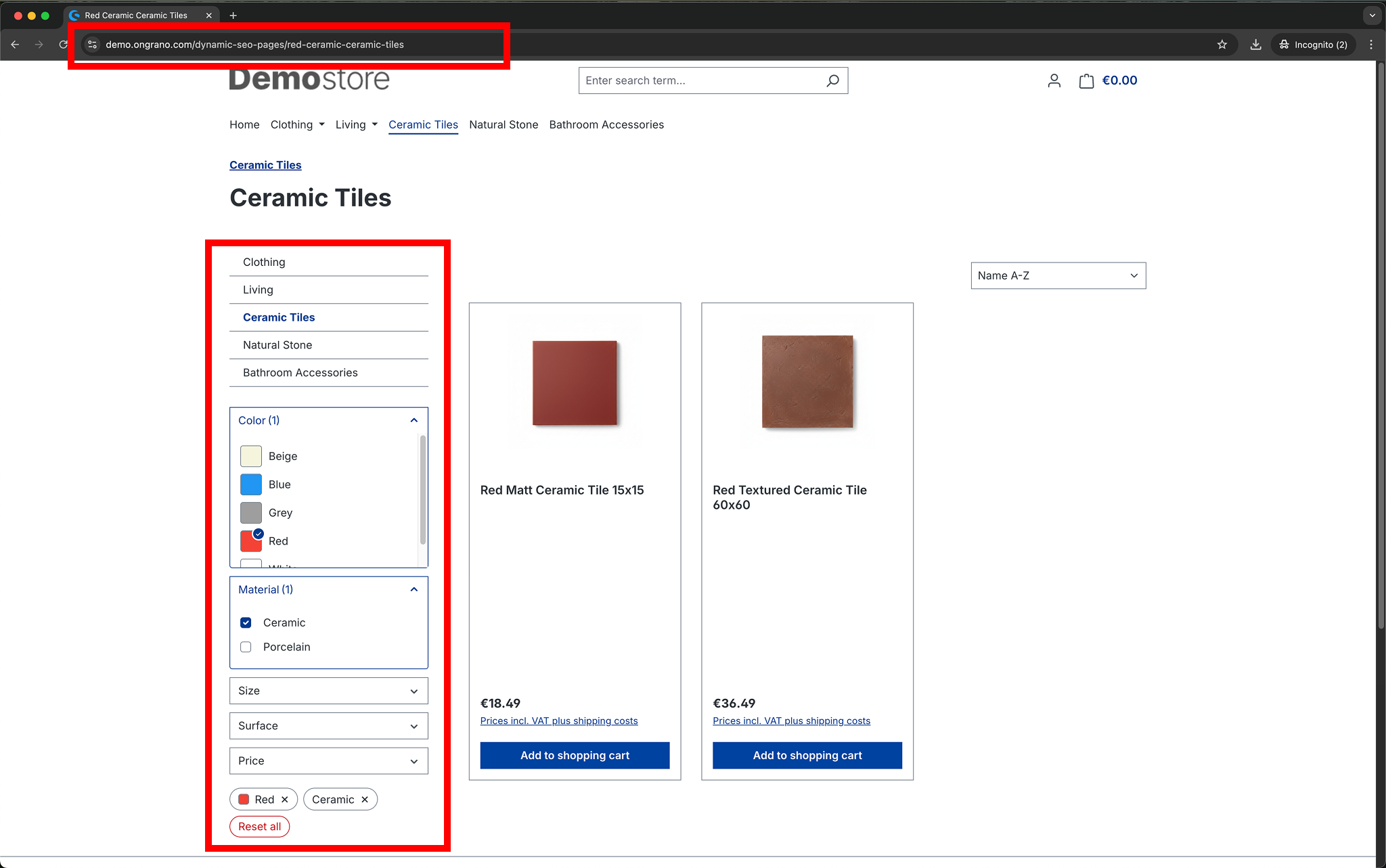Open the browser downloads icon

[x=1255, y=45]
